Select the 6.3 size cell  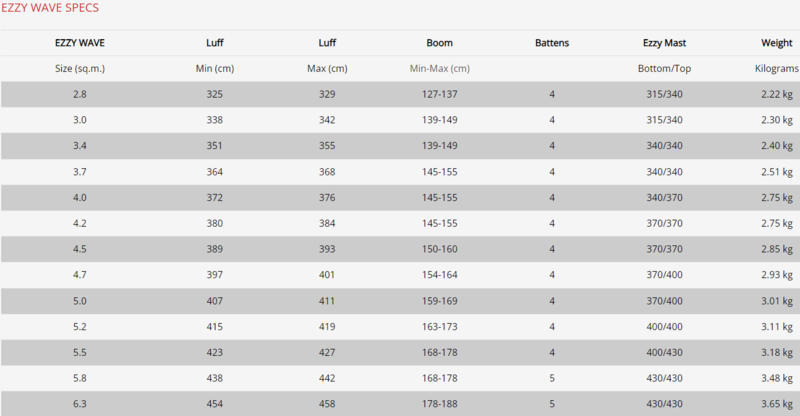click(80, 404)
